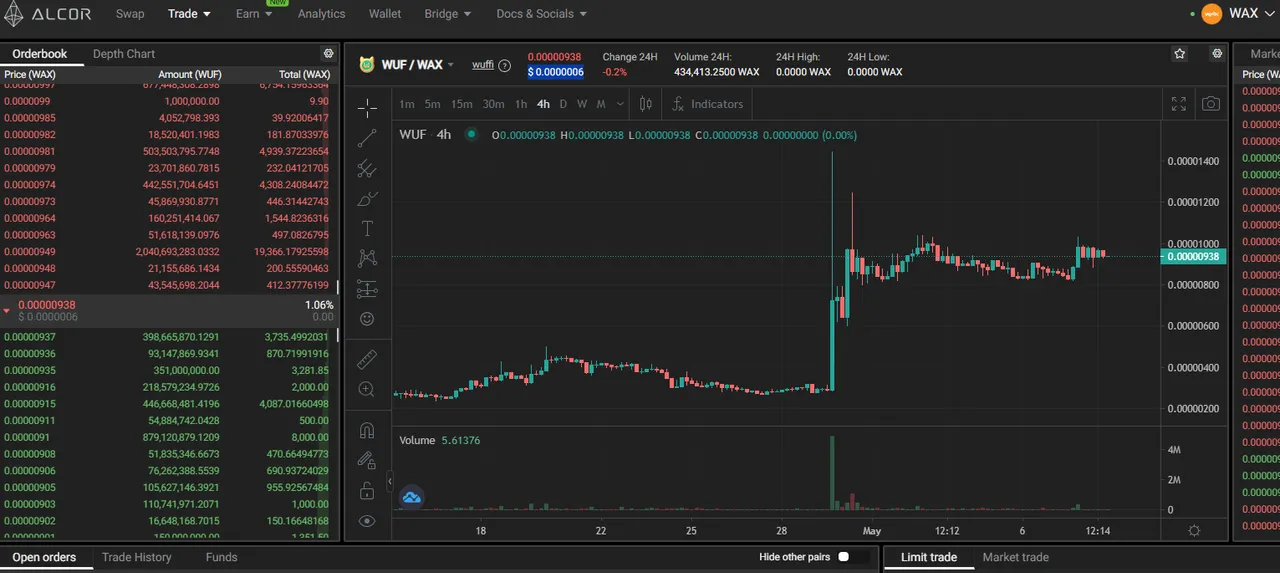1280x573 pixels.
Task: Switch to the Market trade tab
Action: click(1016, 557)
